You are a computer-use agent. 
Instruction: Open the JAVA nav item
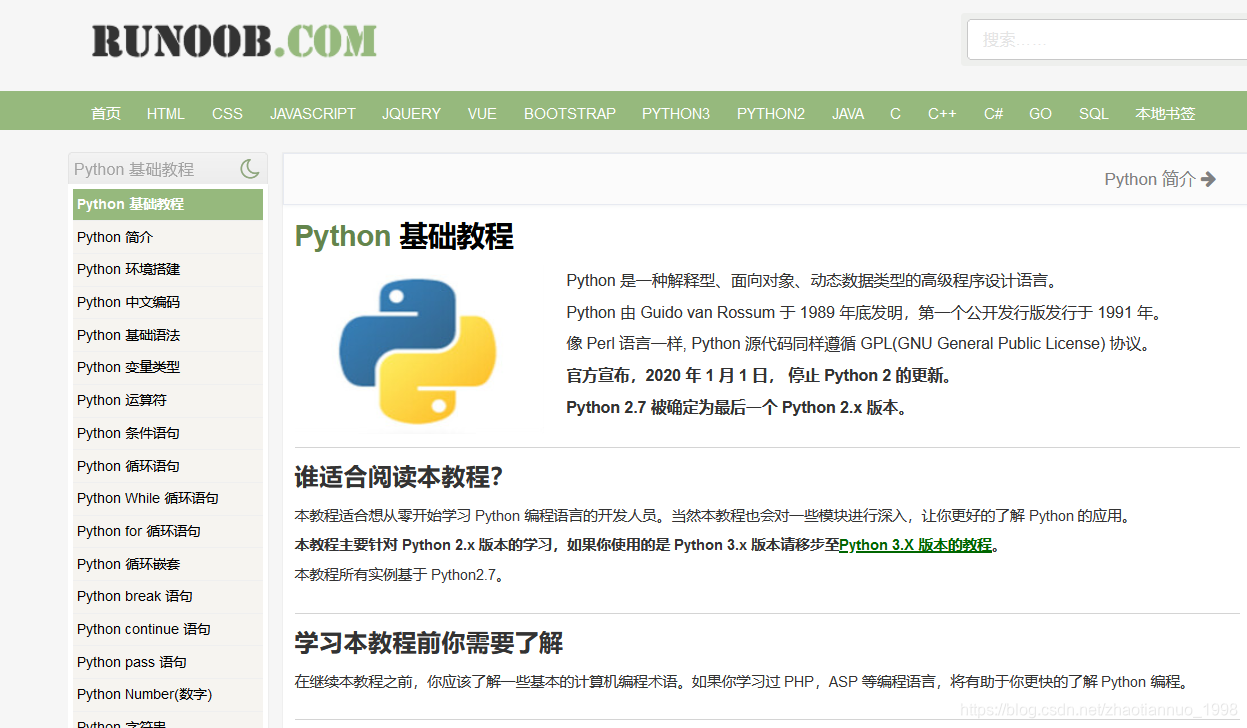tap(848, 113)
